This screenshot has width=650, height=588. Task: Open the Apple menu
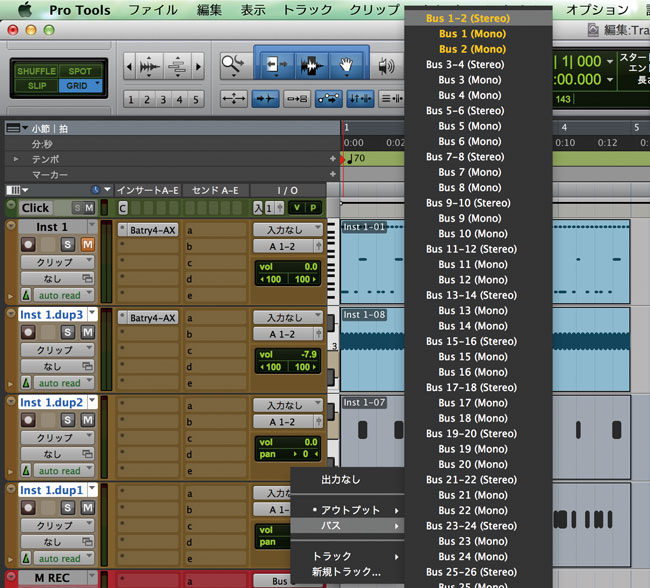pos(25,9)
